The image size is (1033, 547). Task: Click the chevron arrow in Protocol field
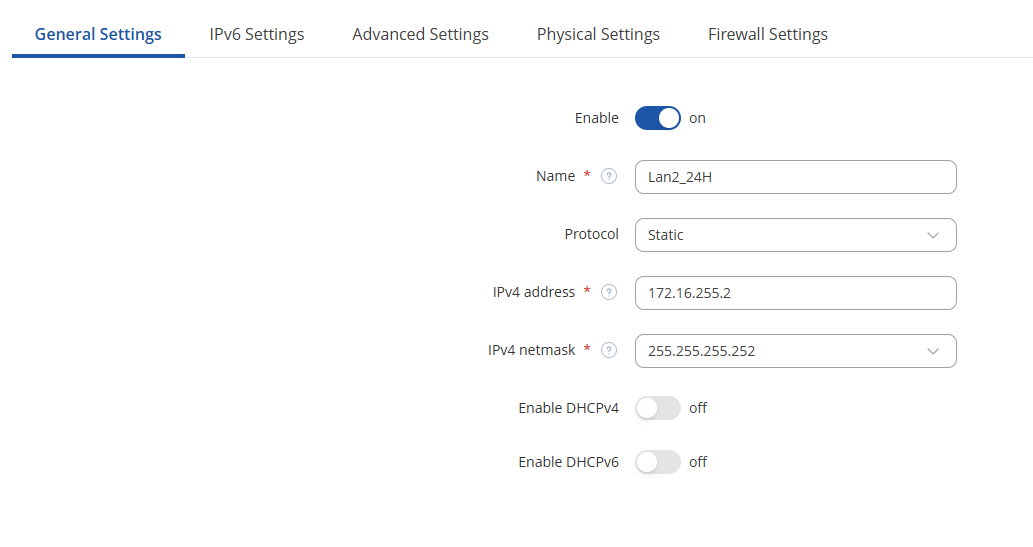click(933, 235)
